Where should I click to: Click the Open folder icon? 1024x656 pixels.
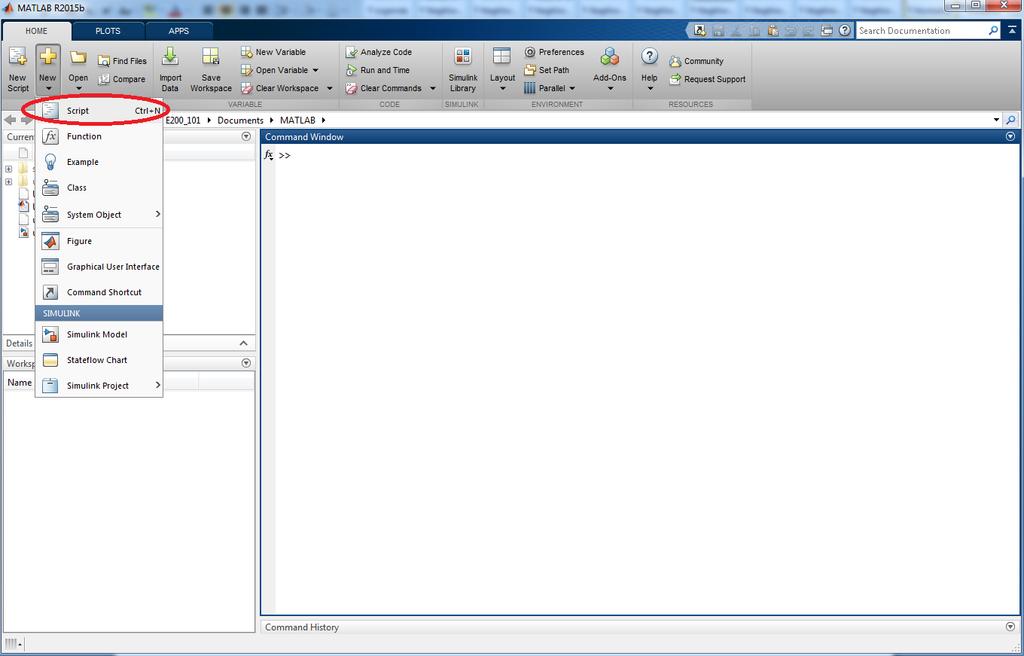click(78, 57)
